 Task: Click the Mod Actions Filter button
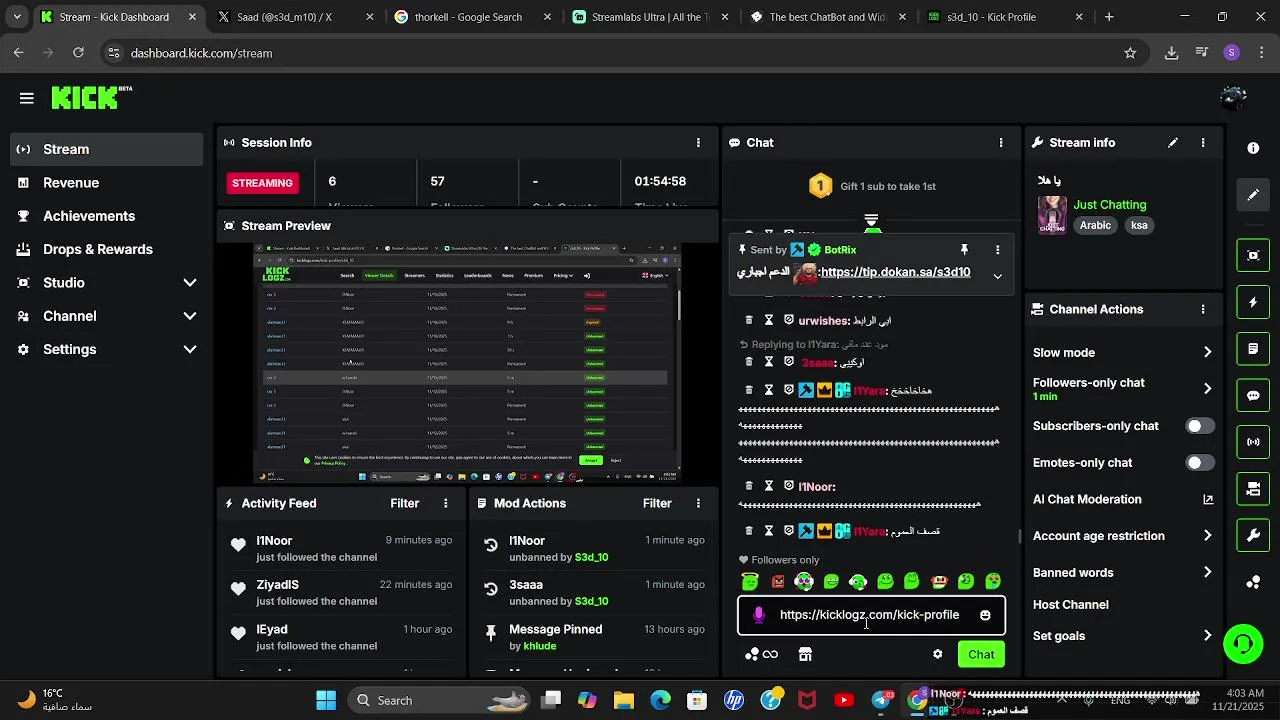pyautogui.click(x=657, y=504)
